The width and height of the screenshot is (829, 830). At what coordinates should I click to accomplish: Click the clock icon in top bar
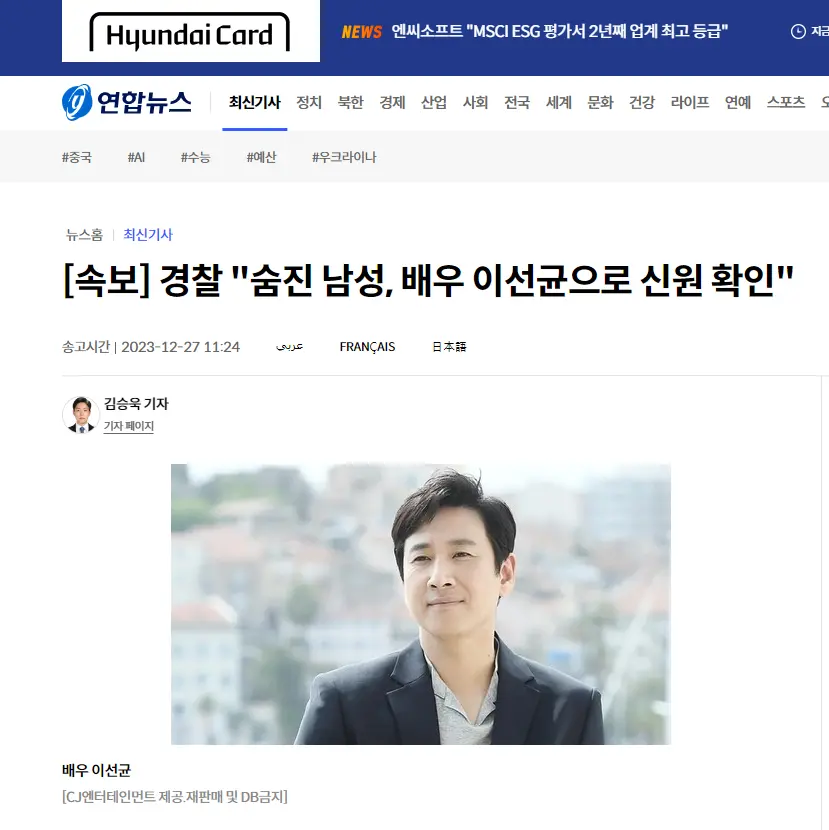[x=798, y=32]
